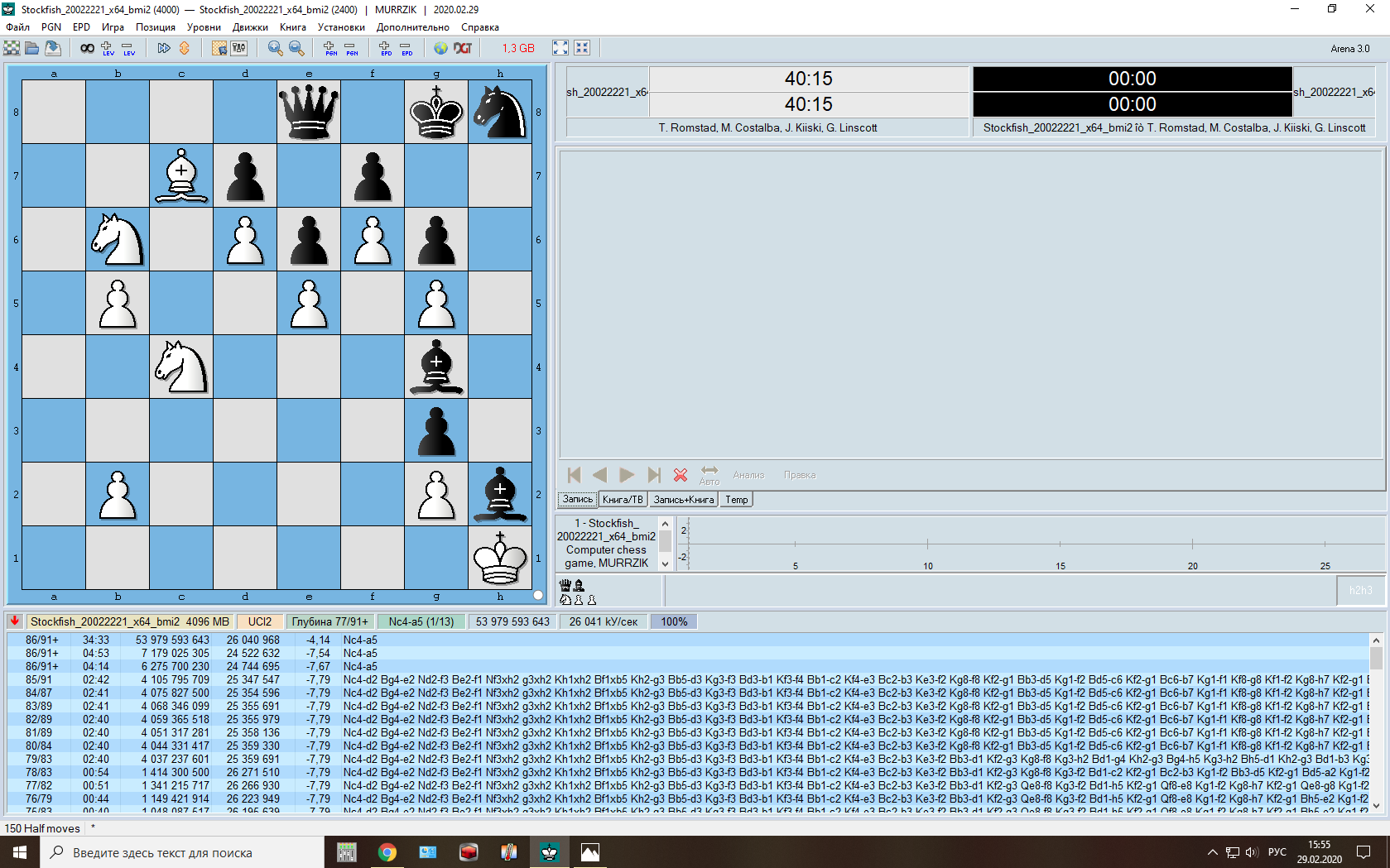
Task: Enter full screen with the expand arrows icon
Action: pyautogui.click(x=560, y=48)
